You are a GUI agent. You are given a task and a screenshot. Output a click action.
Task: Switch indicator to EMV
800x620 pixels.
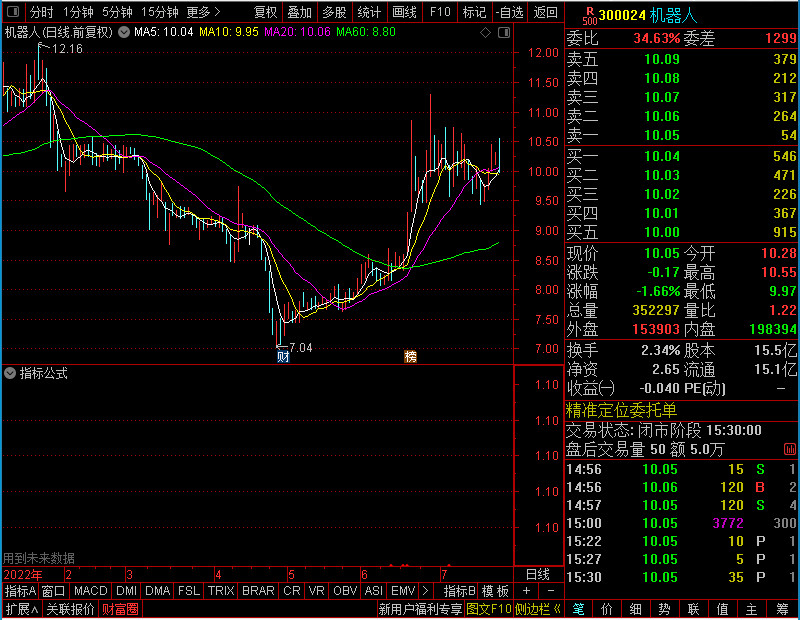[x=403, y=591]
